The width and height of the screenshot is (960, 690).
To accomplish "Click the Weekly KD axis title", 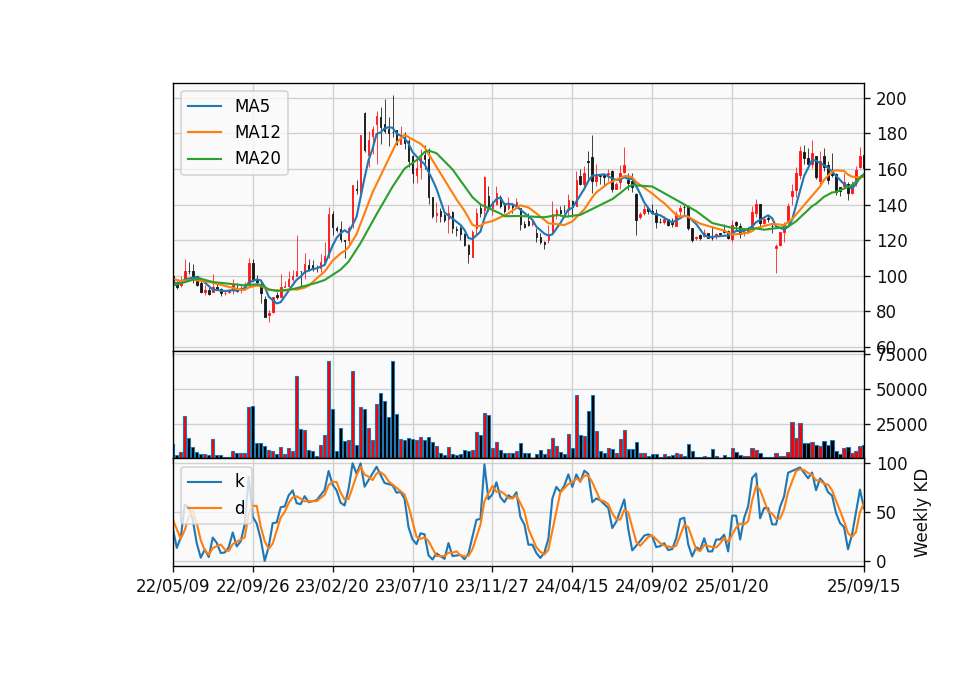I will [x=921, y=513].
